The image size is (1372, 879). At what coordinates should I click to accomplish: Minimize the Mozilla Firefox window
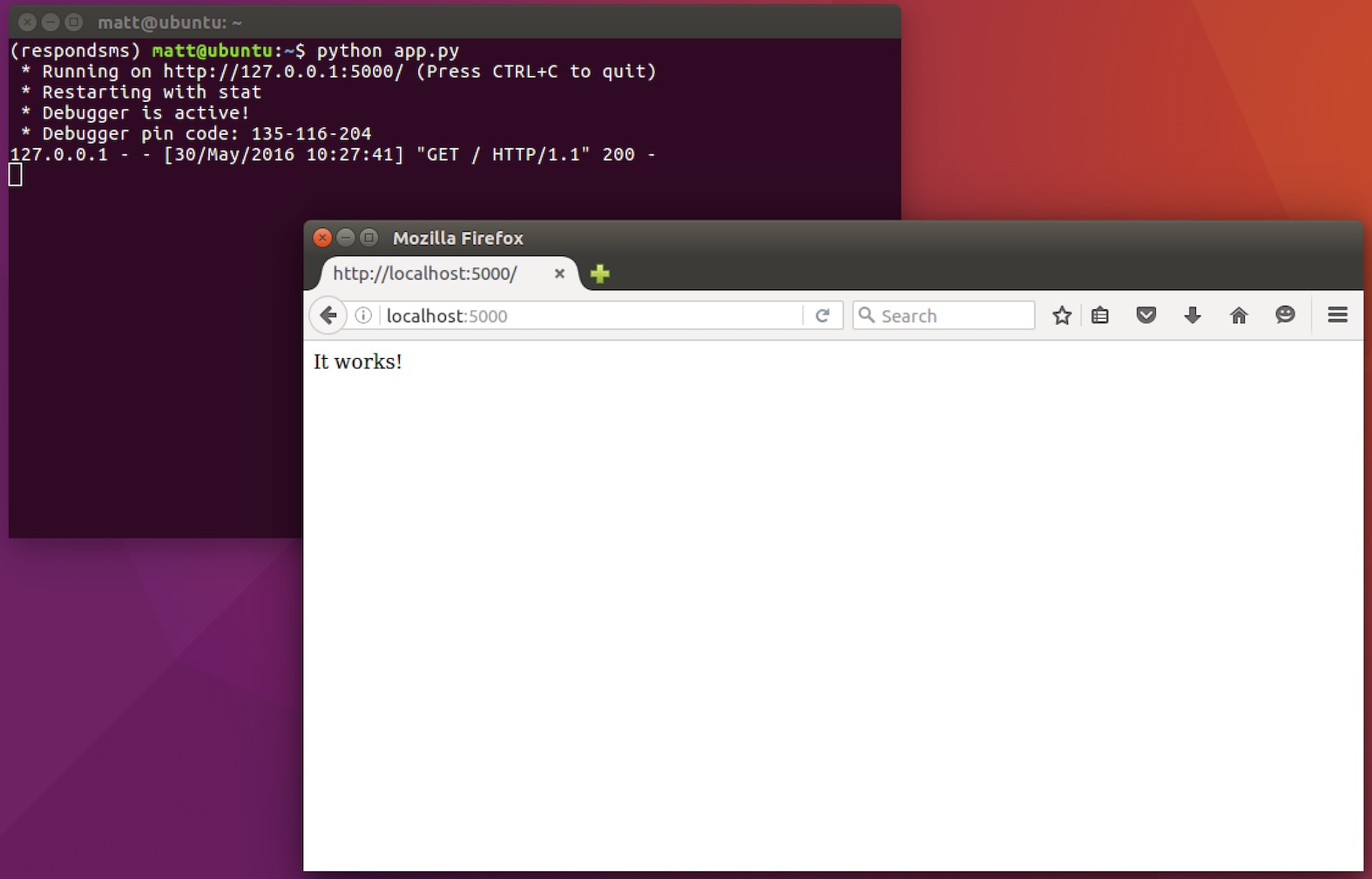point(346,237)
